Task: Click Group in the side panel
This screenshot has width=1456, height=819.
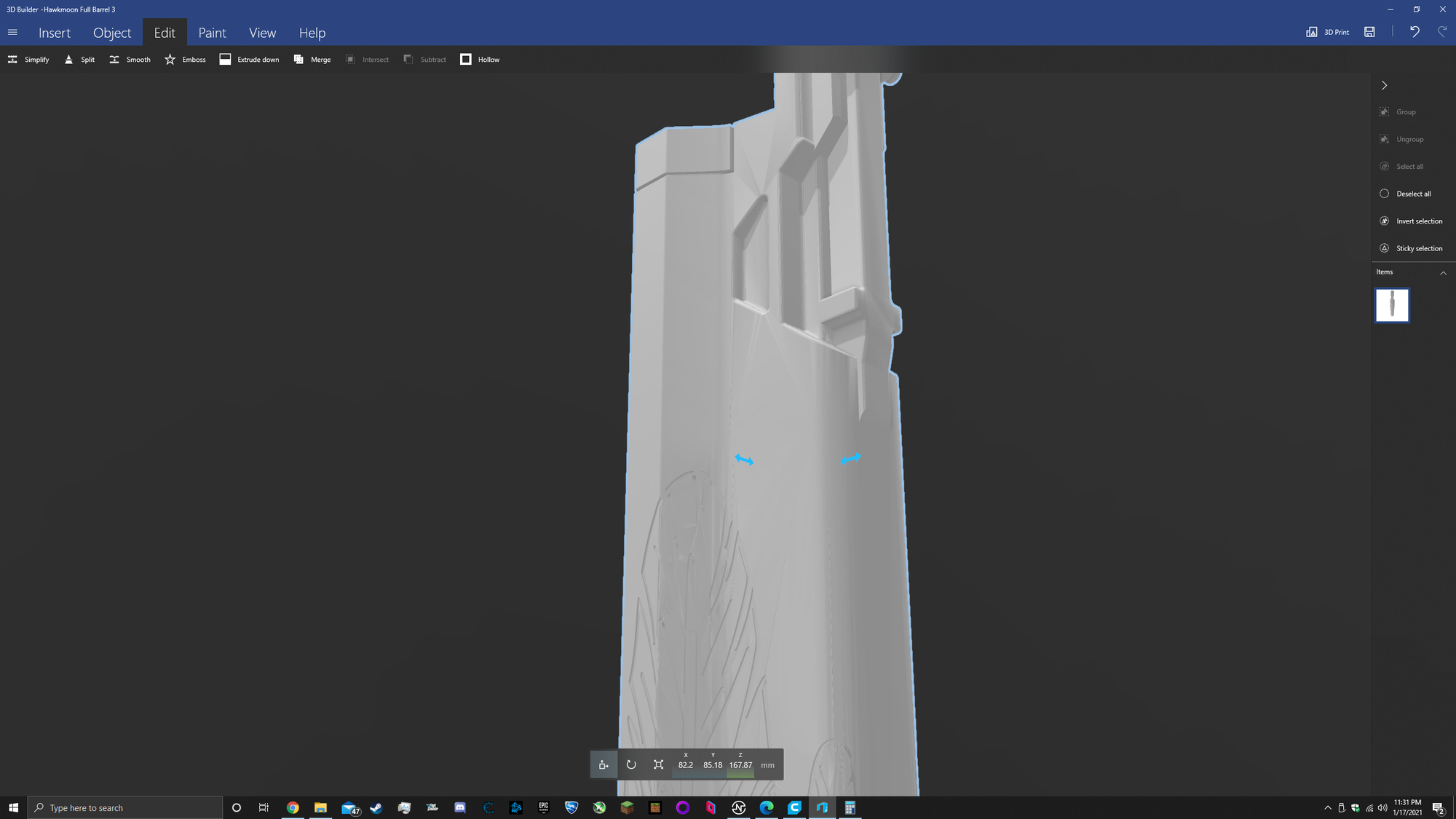Action: pyautogui.click(x=1398, y=112)
